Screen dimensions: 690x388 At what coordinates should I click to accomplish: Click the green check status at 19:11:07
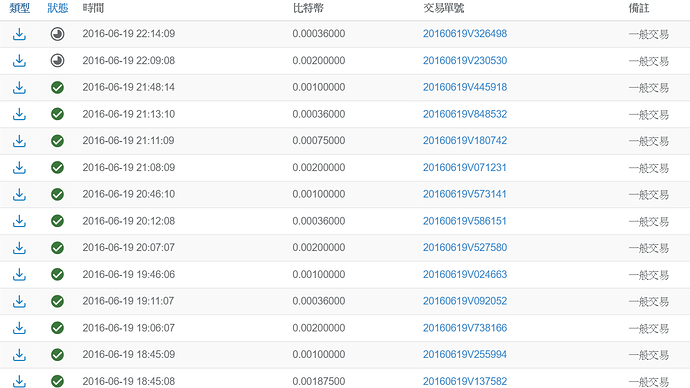pos(57,301)
